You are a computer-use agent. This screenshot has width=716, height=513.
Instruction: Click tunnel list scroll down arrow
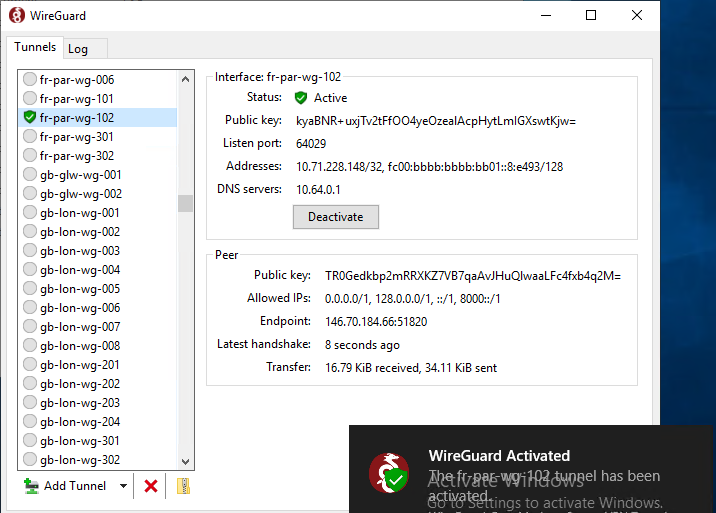click(x=185, y=461)
